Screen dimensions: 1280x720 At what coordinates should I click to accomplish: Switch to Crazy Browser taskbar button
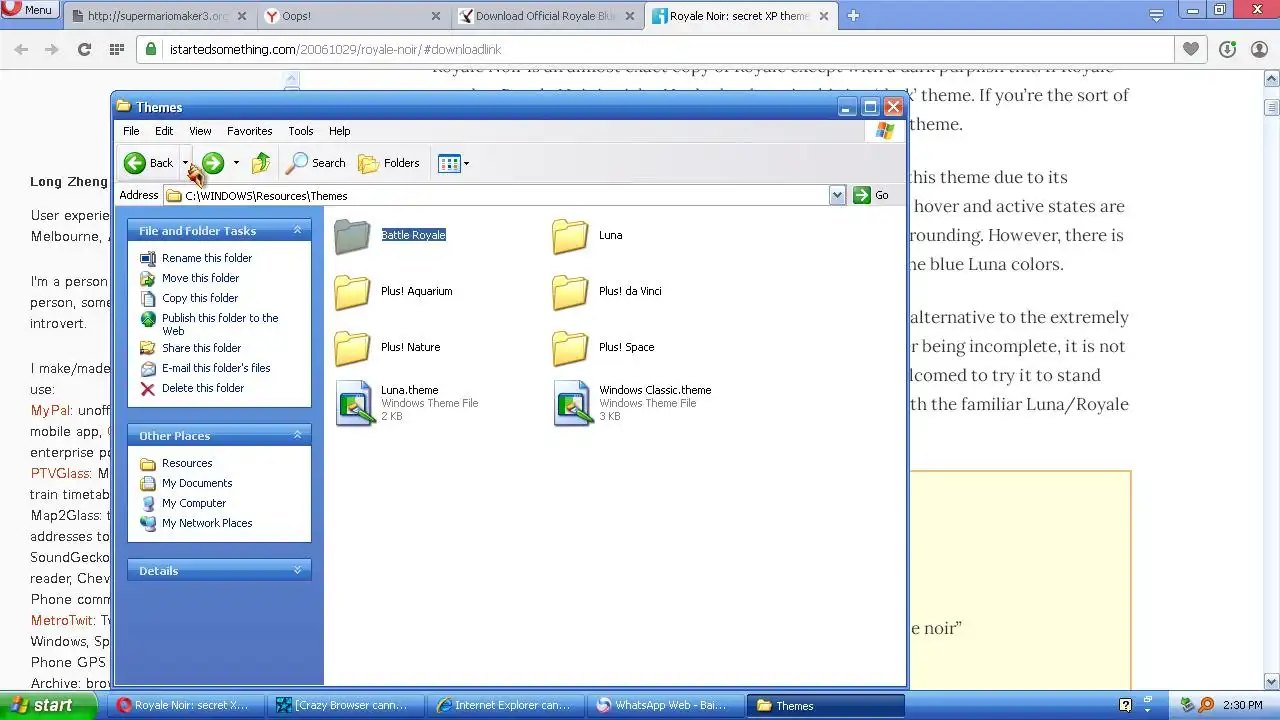(346, 705)
